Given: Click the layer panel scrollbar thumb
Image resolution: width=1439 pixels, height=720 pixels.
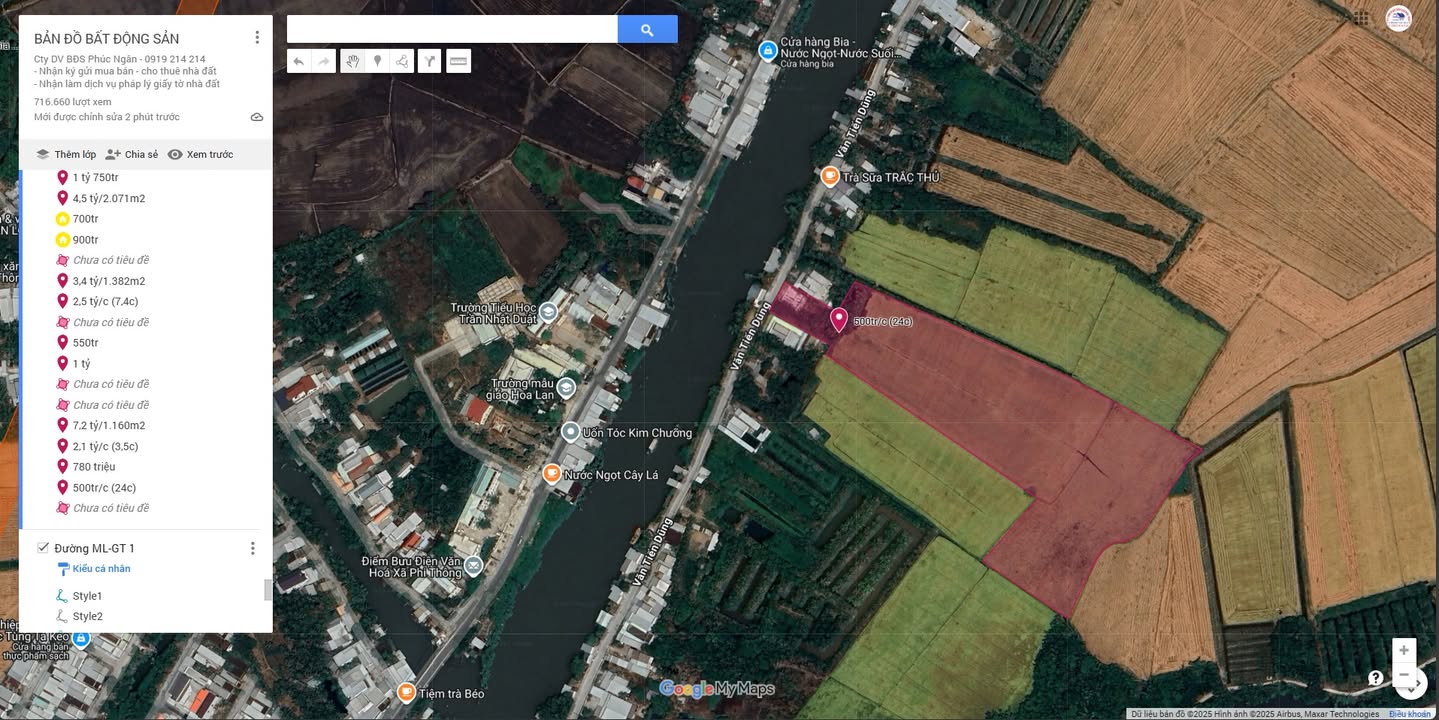Looking at the screenshot, I should pyautogui.click(x=267, y=590).
